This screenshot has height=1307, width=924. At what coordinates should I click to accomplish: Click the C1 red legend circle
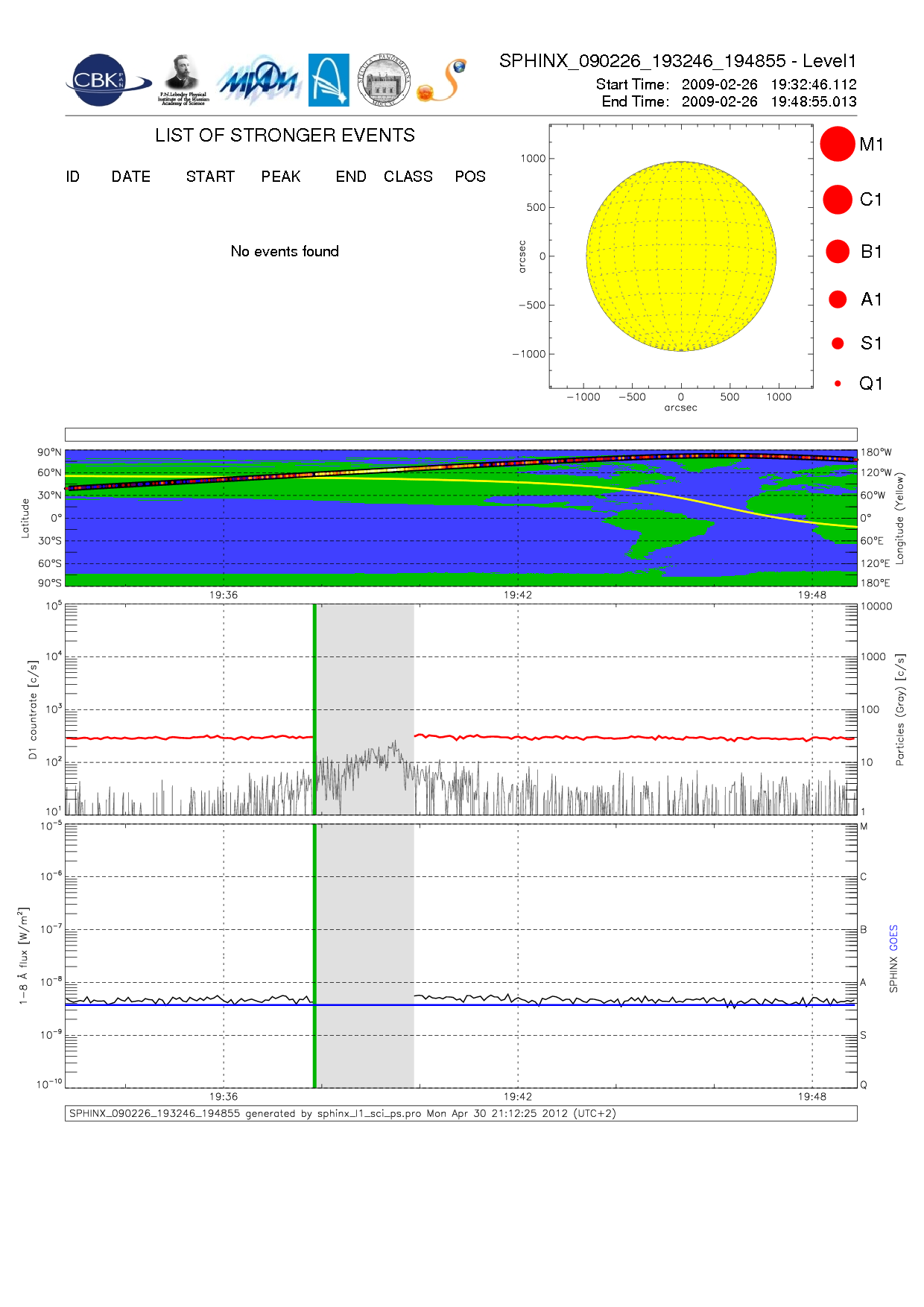coord(837,200)
